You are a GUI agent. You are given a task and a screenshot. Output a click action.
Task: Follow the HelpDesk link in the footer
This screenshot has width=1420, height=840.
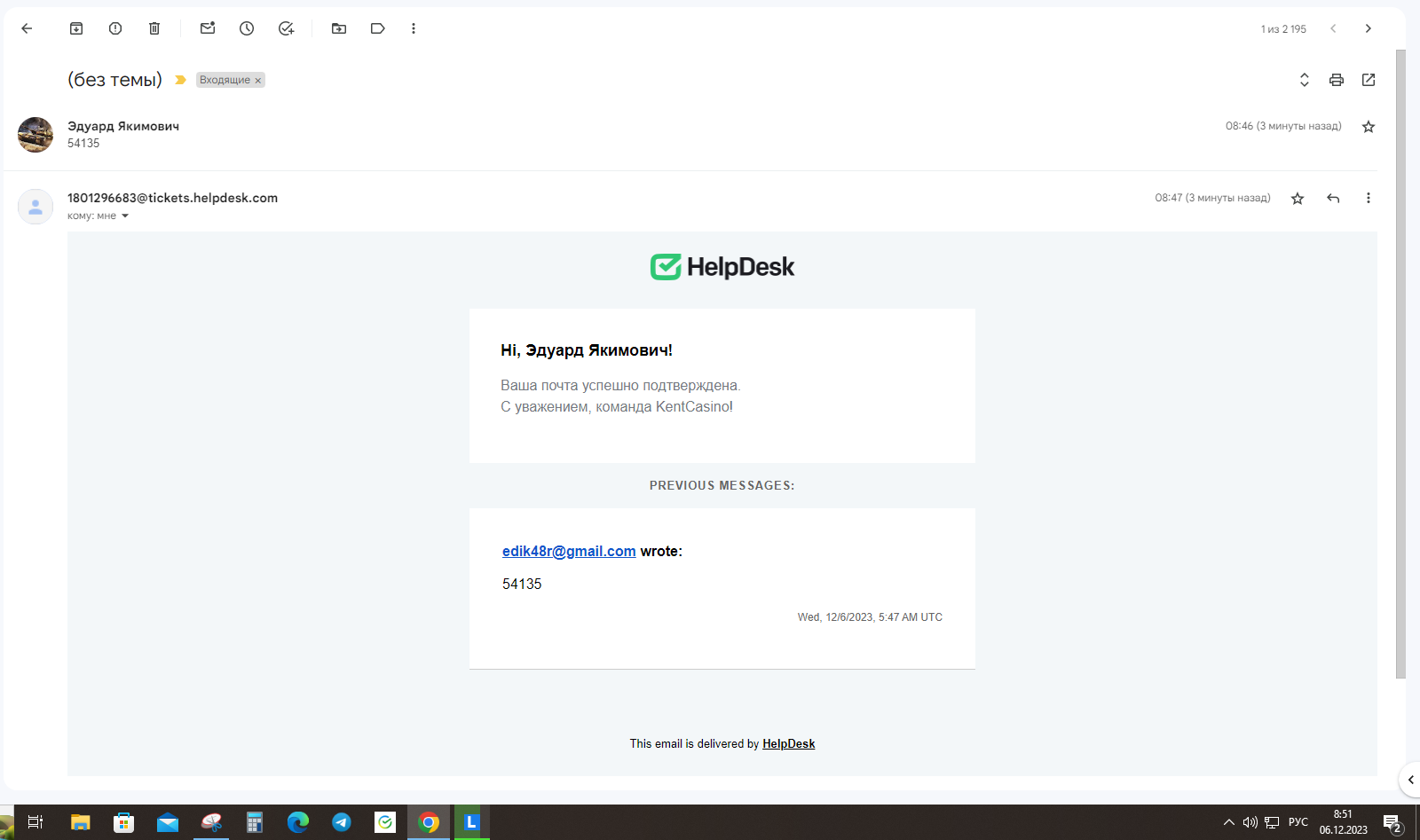[788, 744]
